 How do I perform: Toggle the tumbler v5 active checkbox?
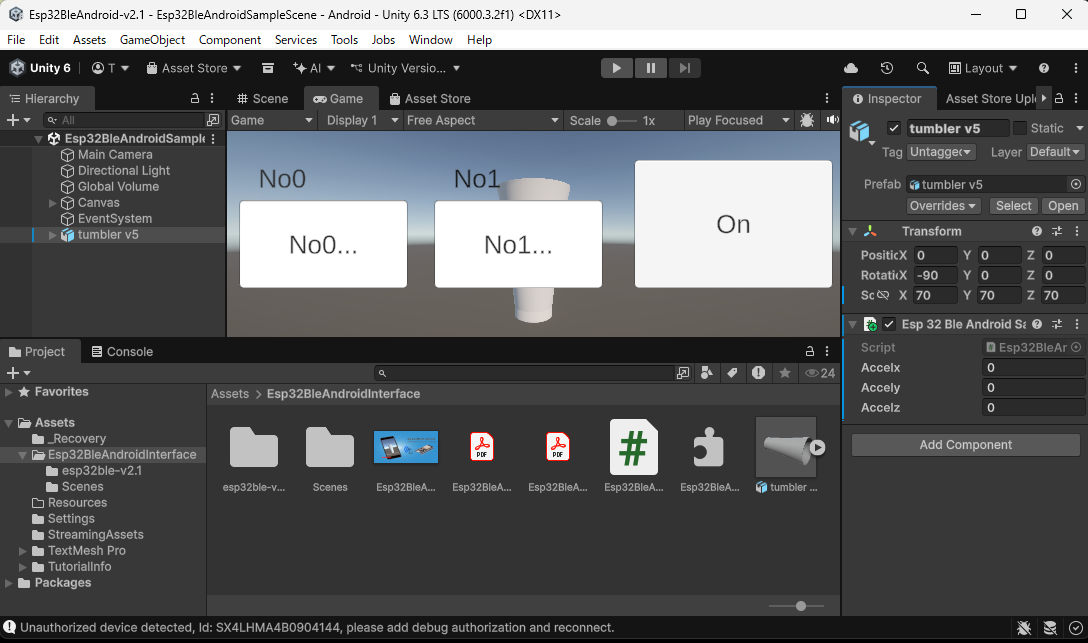tap(894, 128)
